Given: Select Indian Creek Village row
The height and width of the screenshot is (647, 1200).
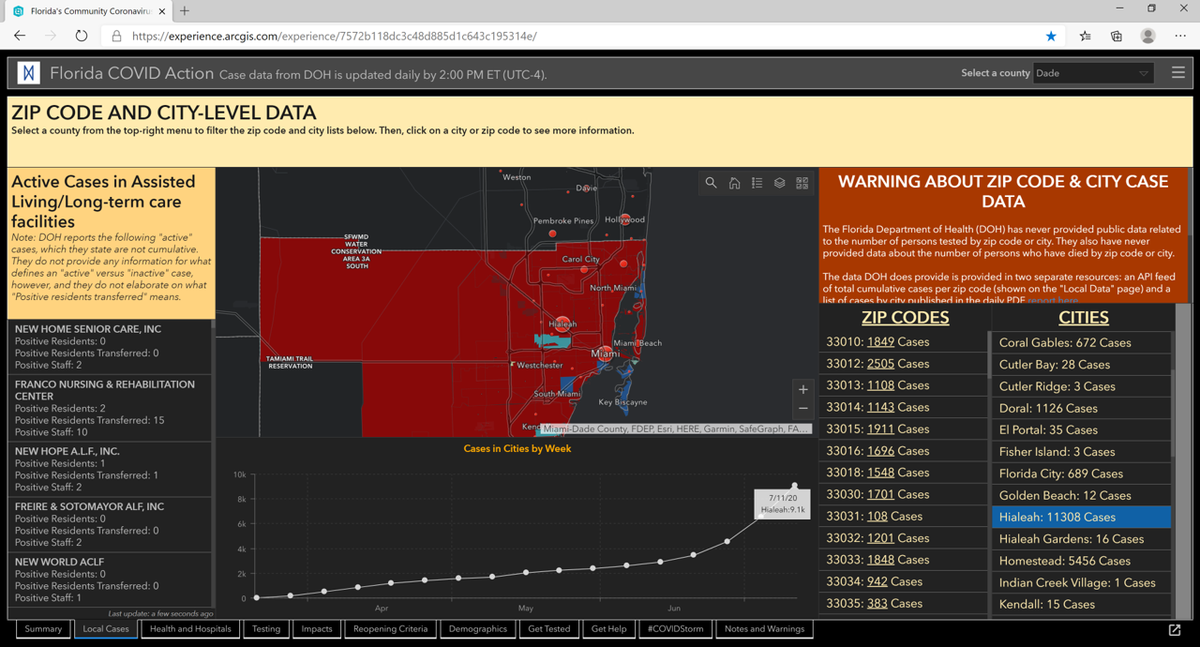Looking at the screenshot, I should 1083,582.
